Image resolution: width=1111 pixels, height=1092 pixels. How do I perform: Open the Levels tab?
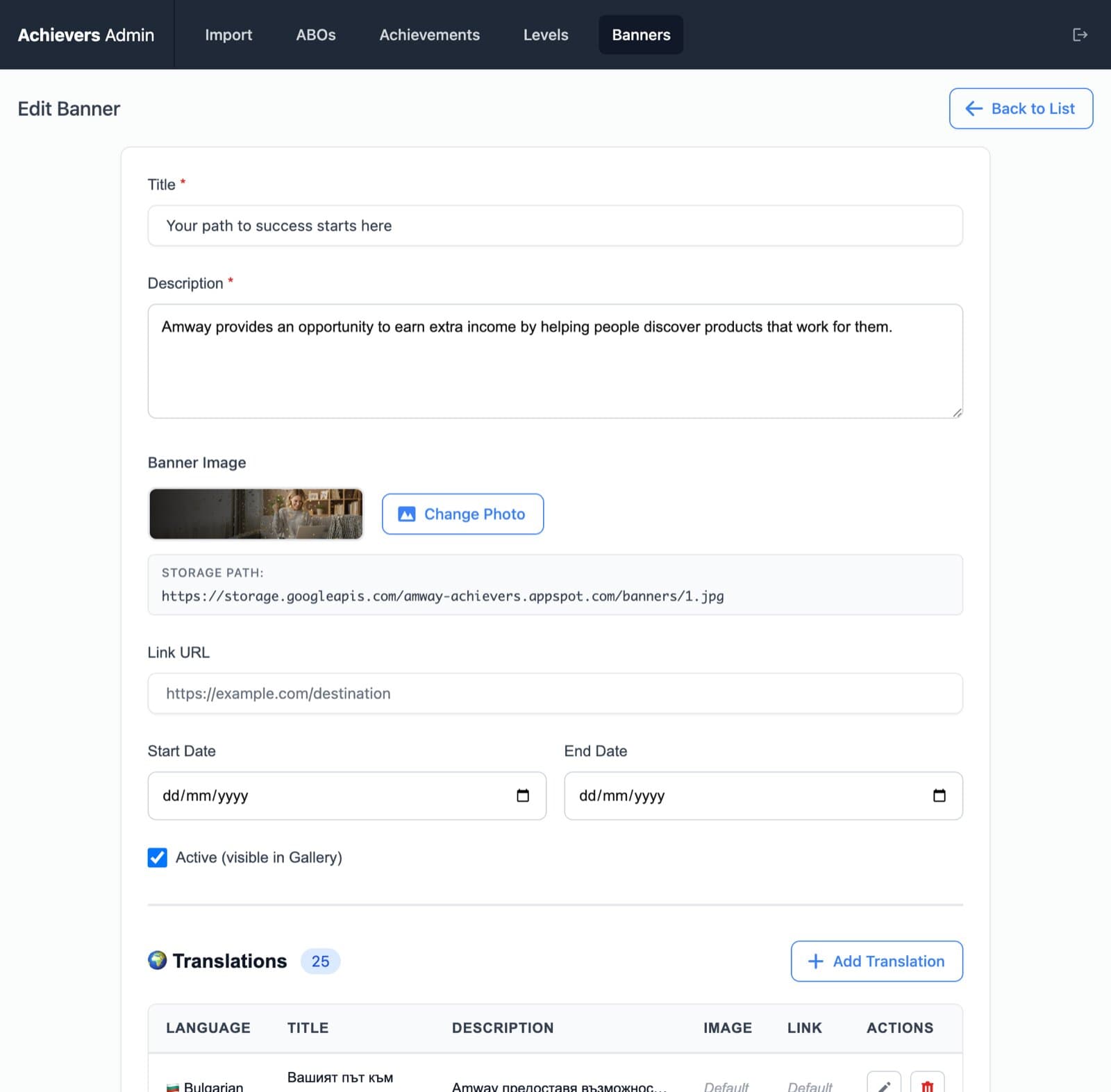tap(546, 35)
